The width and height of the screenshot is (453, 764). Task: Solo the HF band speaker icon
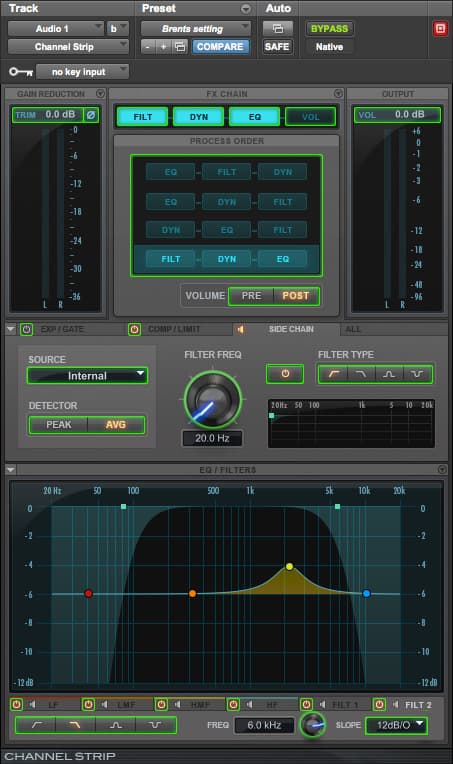[x=250, y=705]
